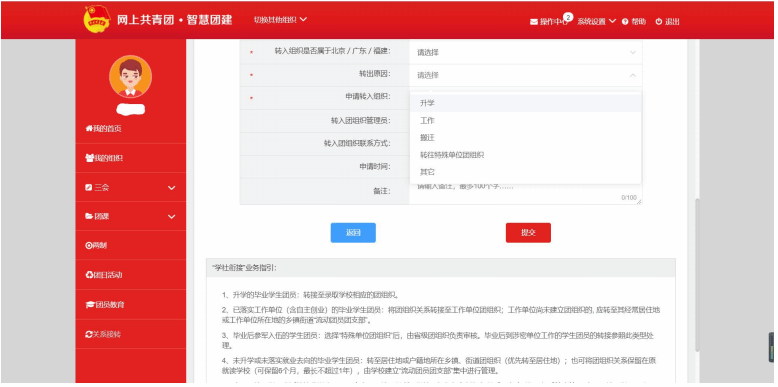The height and width of the screenshot is (387, 778).
Task: Expand the 三会 sidebar submenu
Action: [130, 188]
